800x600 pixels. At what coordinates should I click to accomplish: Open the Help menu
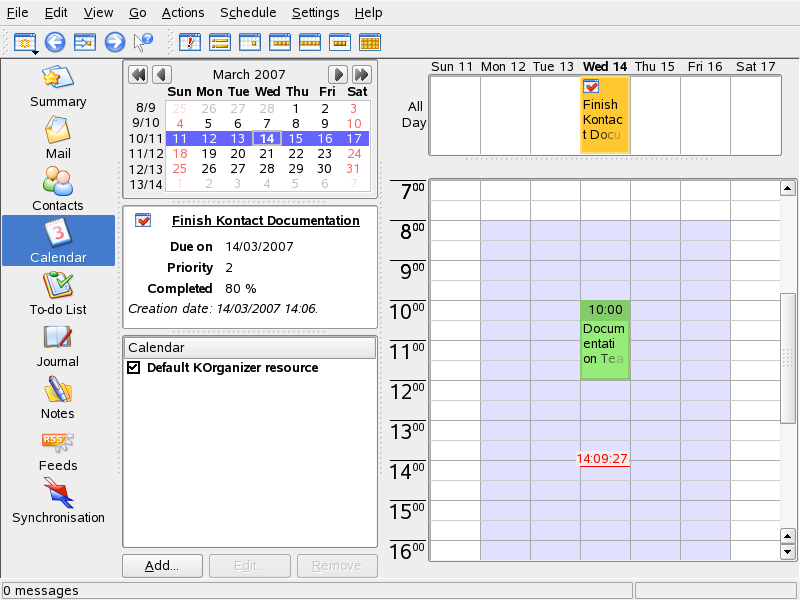[x=368, y=12]
